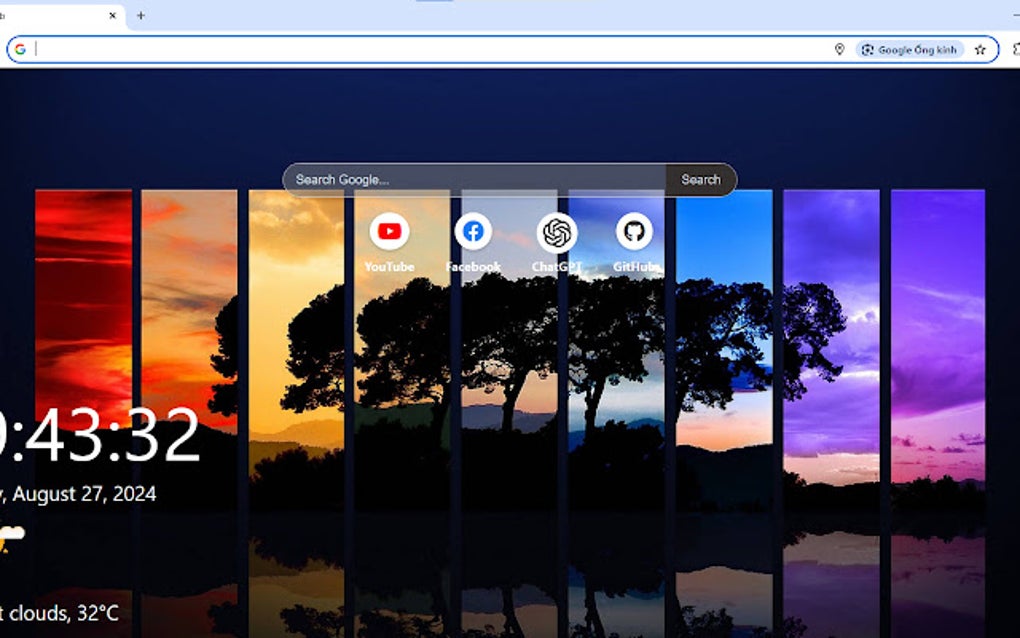Click the Google G logo in the address bar
1020x638 pixels.
point(22,49)
